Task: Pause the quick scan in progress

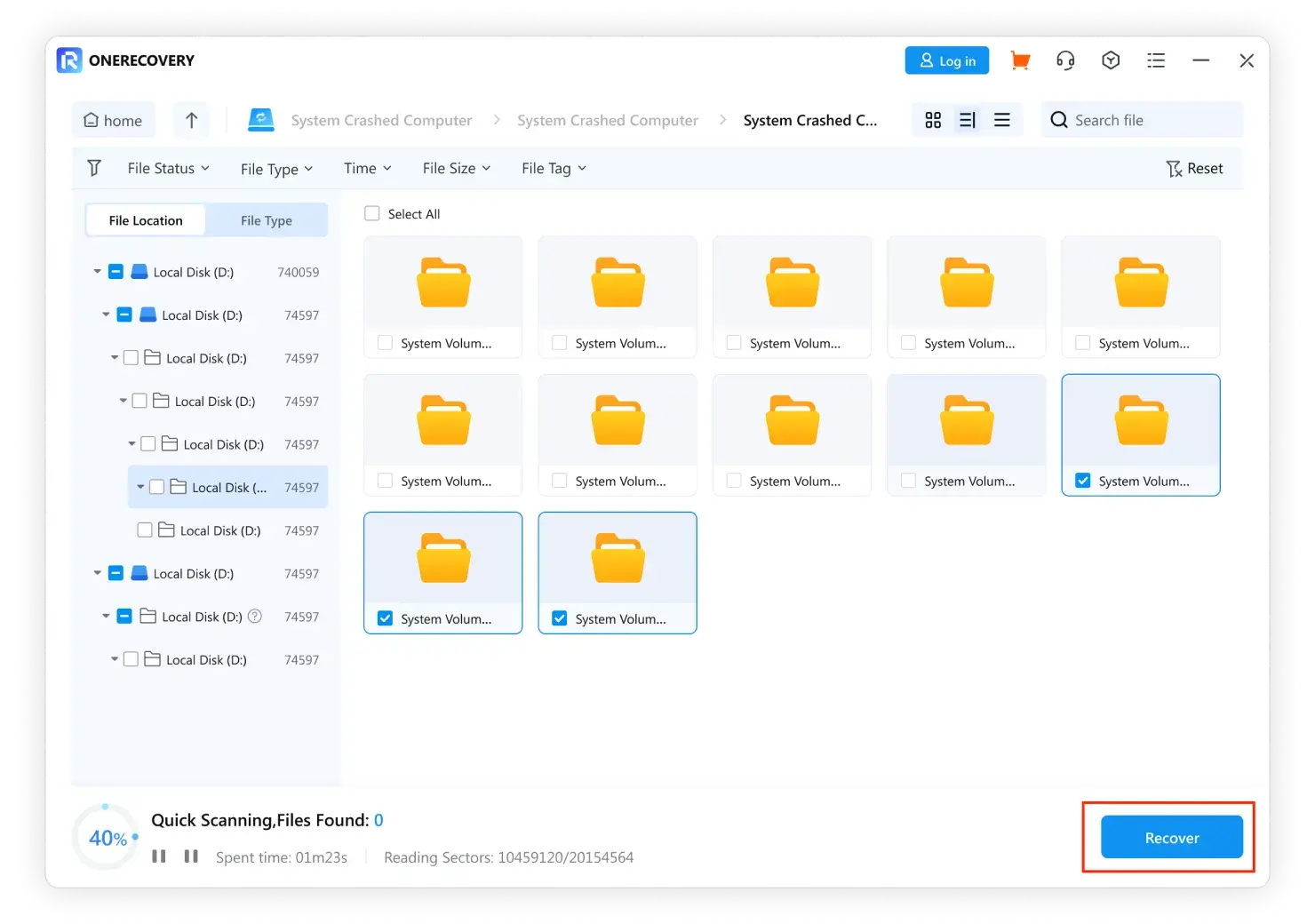Action: [x=159, y=856]
